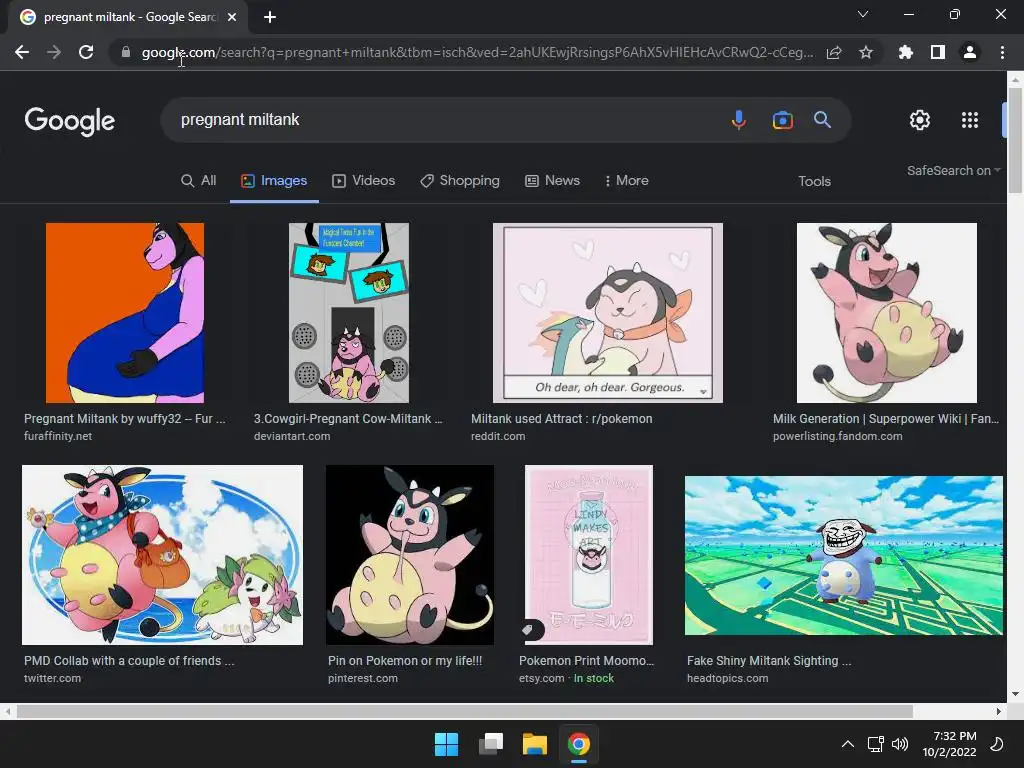1024x768 pixels.
Task: Open the Windows Start menu
Action: 447,744
